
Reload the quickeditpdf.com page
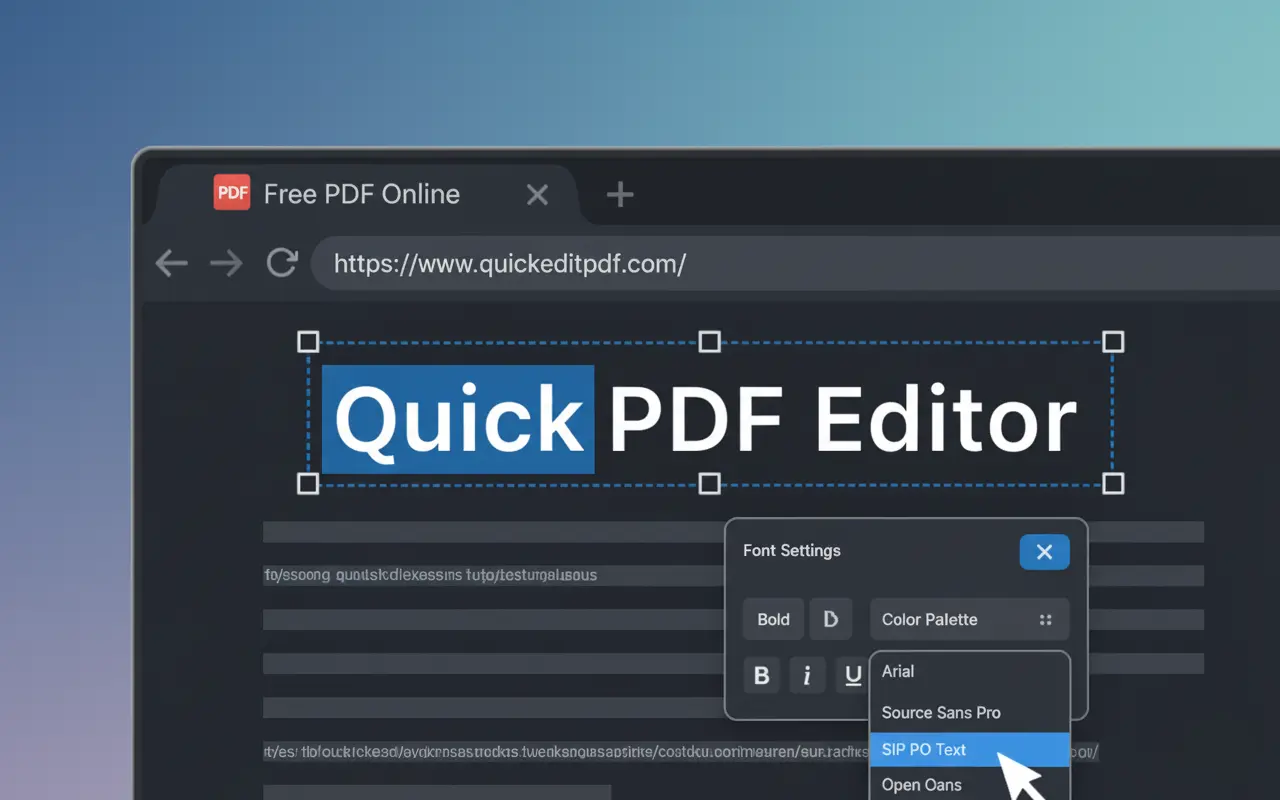click(282, 263)
